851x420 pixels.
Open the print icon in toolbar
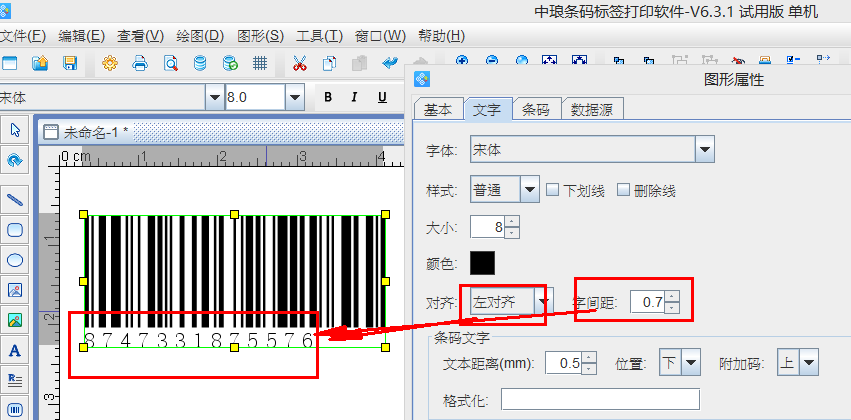140,64
